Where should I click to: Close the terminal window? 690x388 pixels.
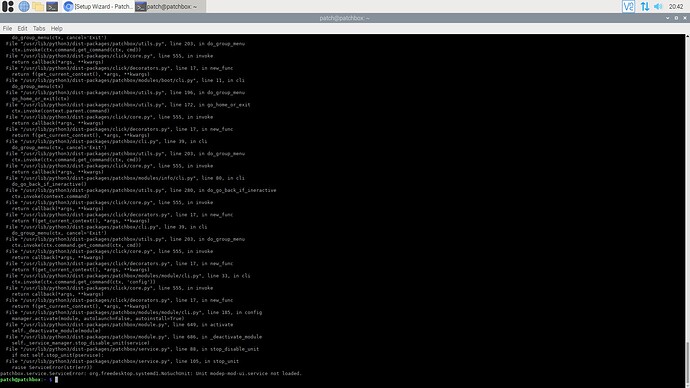(685, 18)
